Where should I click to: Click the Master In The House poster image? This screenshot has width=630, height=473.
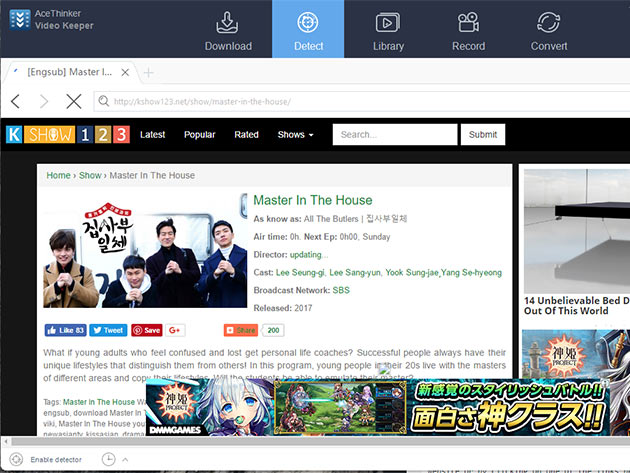tap(145, 250)
